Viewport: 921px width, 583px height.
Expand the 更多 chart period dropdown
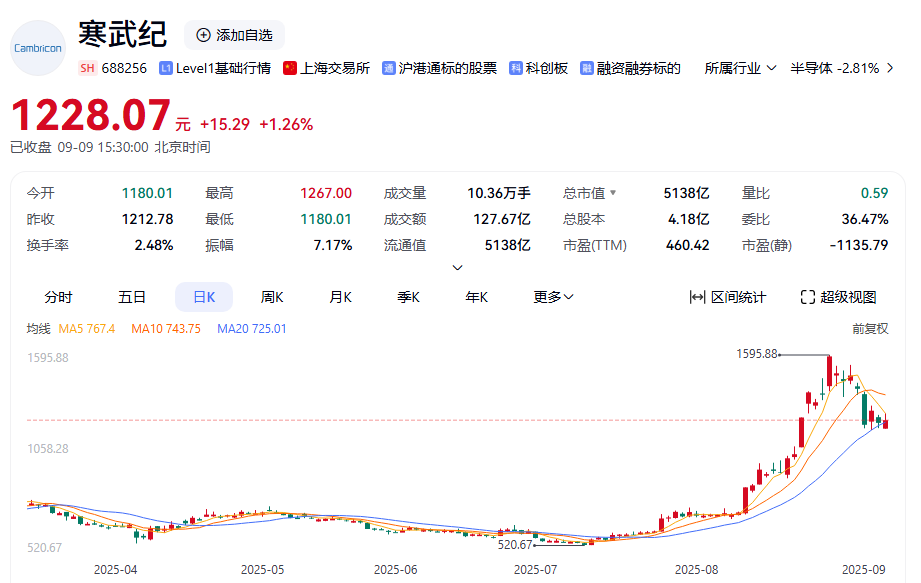pyautogui.click(x=553, y=297)
